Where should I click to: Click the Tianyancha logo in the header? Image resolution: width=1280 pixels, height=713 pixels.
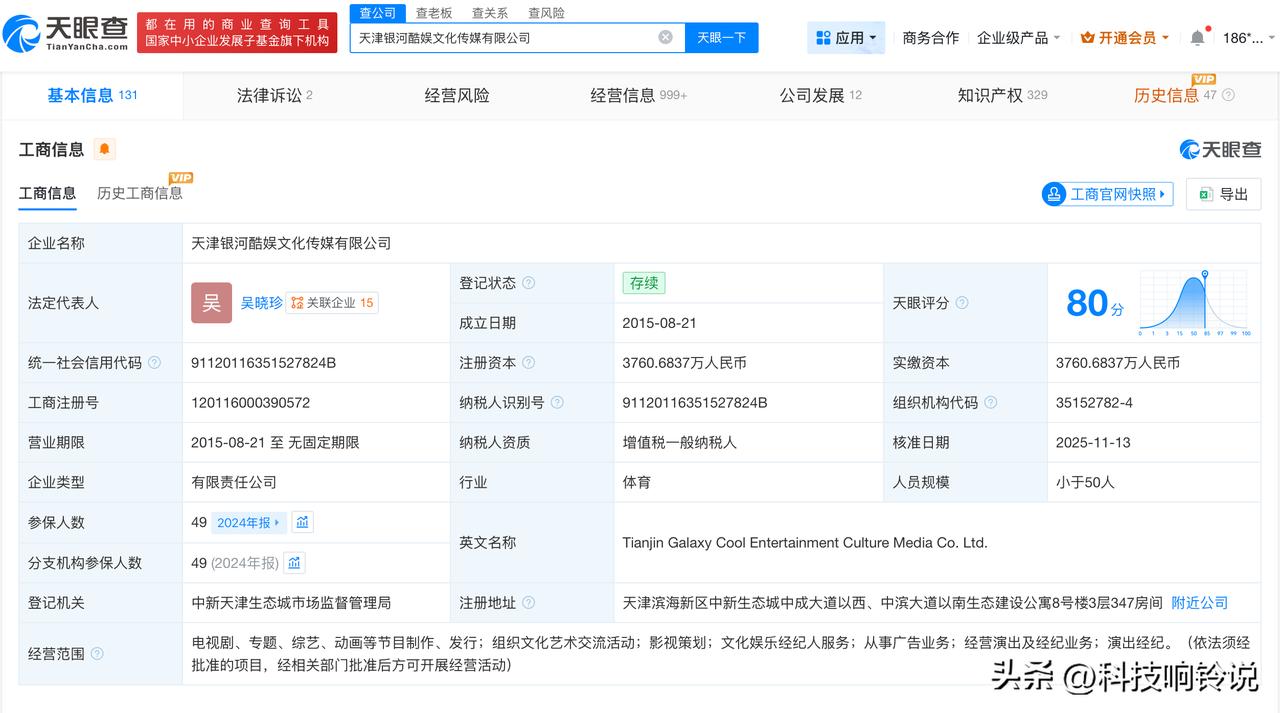point(66,33)
